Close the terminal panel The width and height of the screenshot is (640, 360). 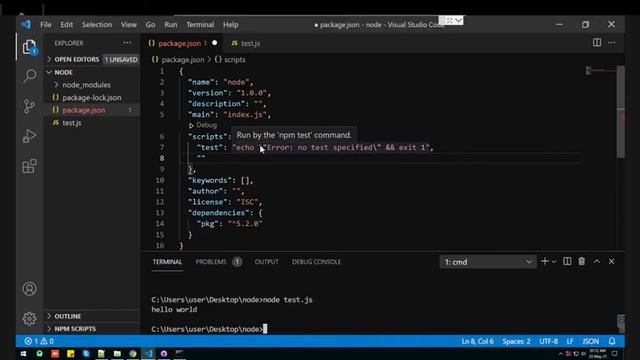(611, 261)
